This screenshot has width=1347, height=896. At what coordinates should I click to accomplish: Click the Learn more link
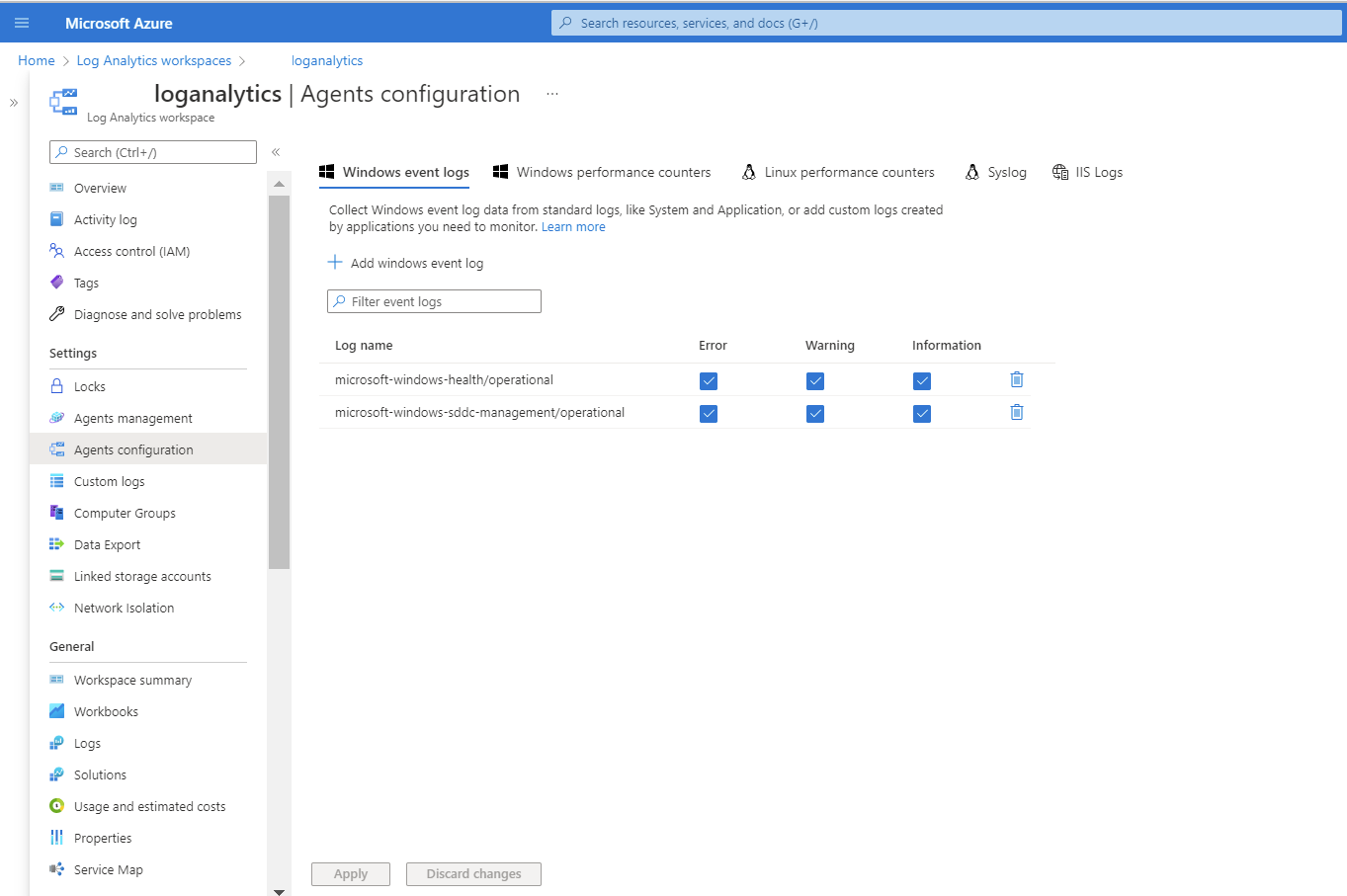[573, 226]
